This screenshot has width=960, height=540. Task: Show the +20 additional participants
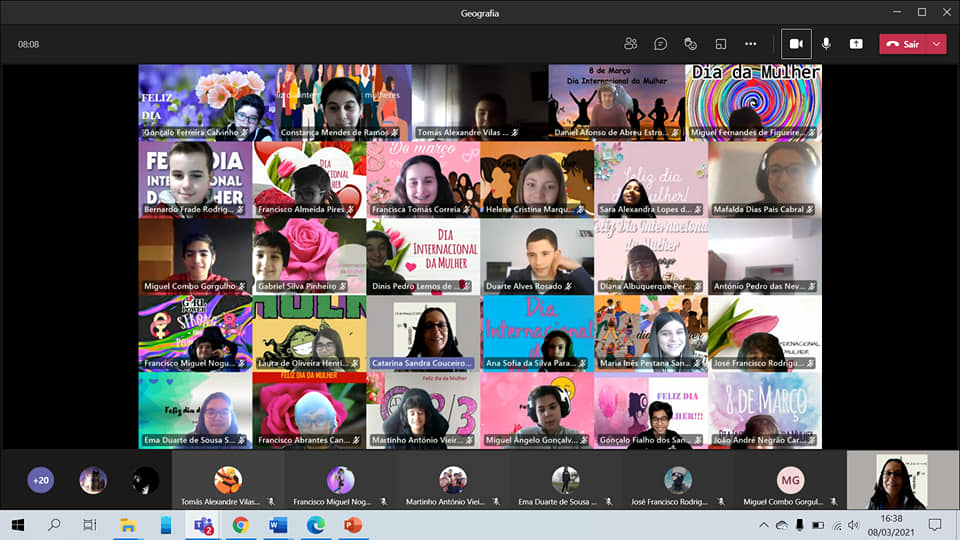tap(40, 480)
